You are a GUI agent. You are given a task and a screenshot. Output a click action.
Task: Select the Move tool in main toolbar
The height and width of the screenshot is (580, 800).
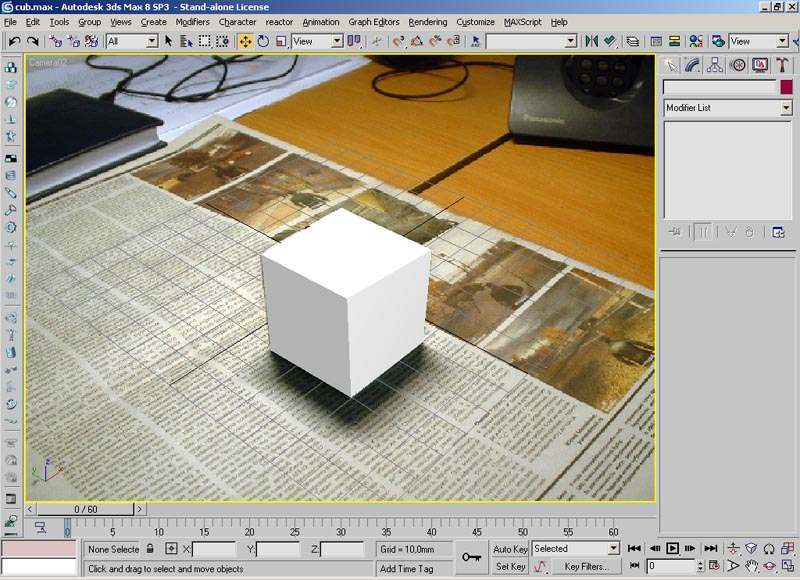tap(245, 41)
